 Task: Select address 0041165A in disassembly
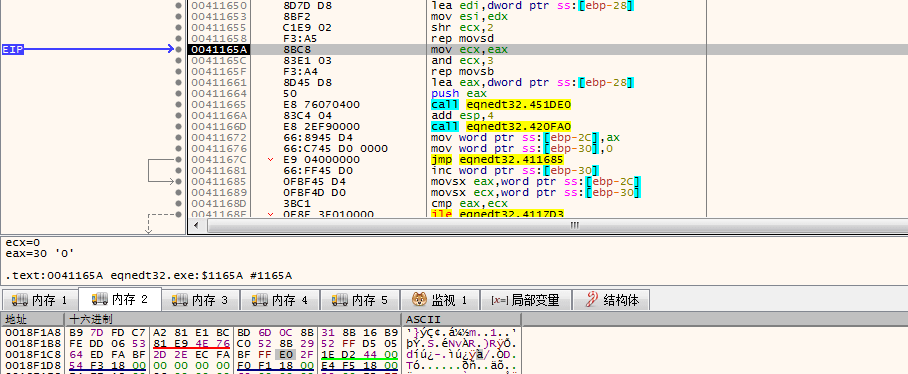[219, 50]
